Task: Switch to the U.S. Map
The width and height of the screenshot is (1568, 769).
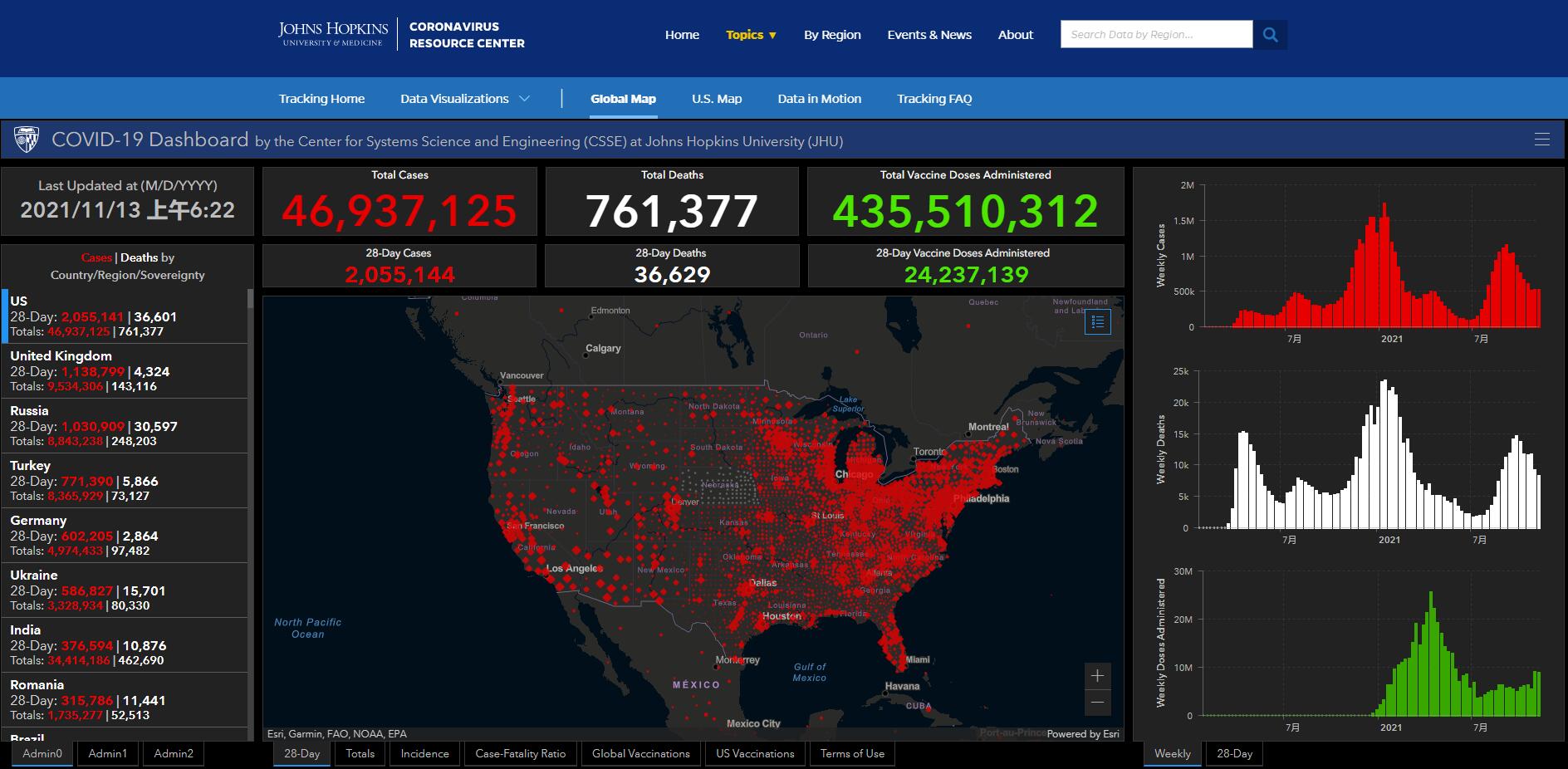Action: coord(717,99)
